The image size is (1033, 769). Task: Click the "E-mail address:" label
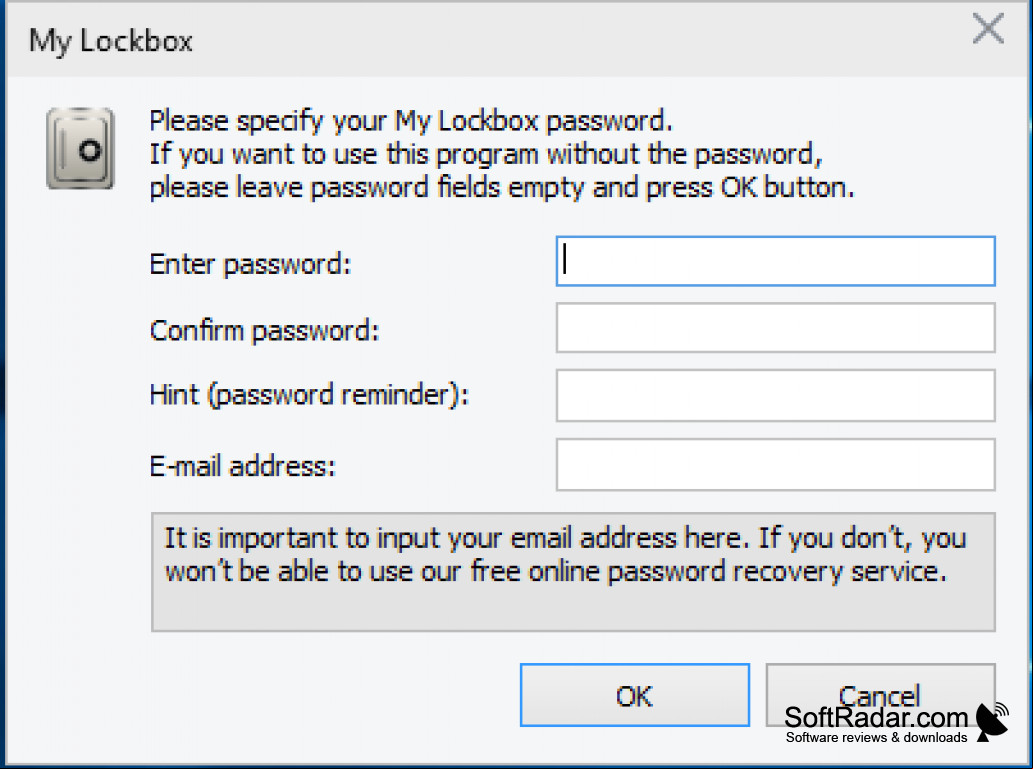pos(242,466)
